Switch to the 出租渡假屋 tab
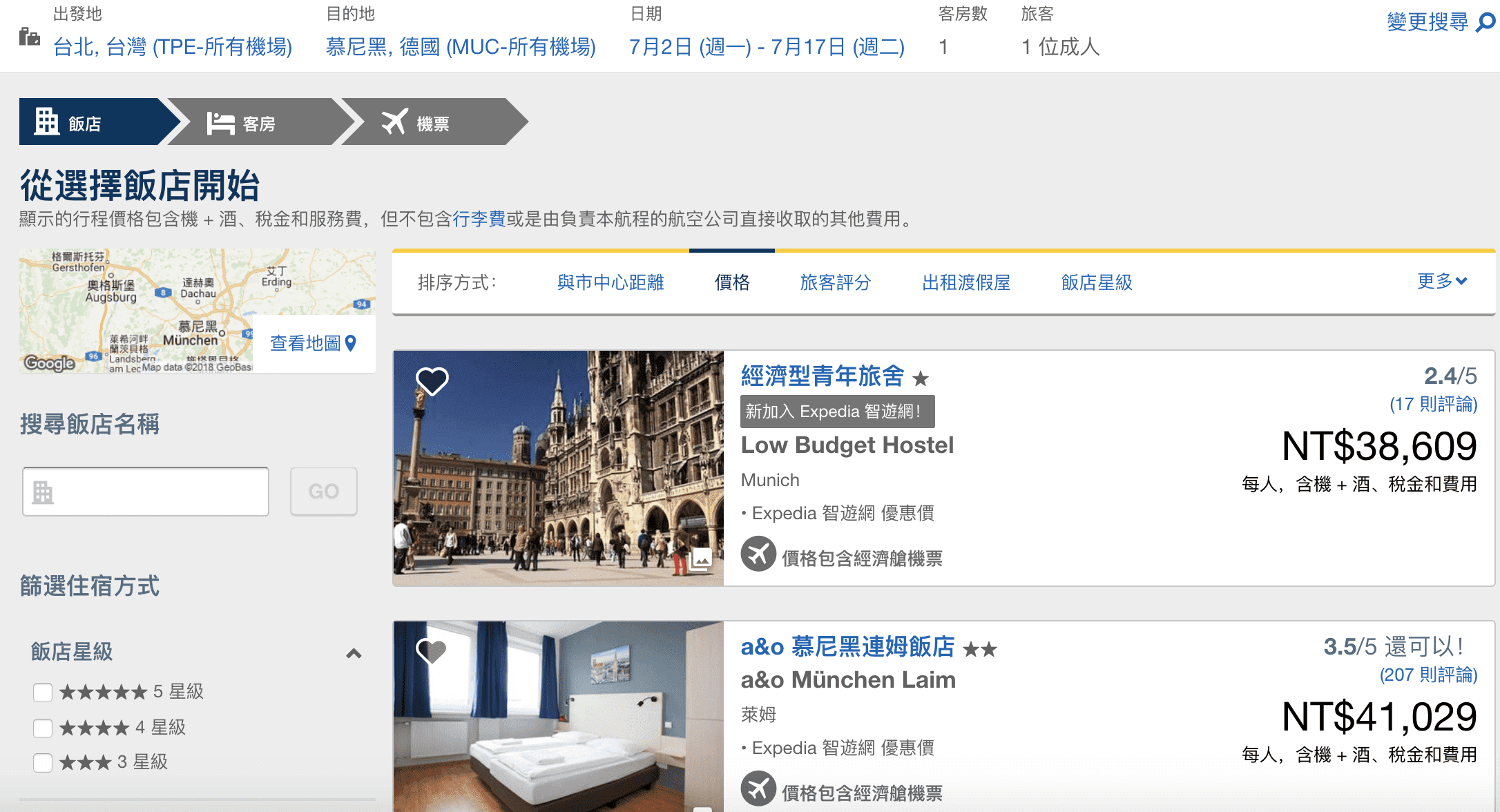The image size is (1500, 812). pos(966,282)
